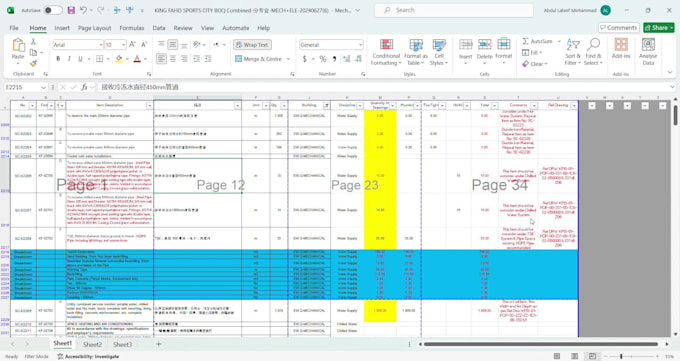
Task: Click the Top Align icon
Action: [161, 44]
